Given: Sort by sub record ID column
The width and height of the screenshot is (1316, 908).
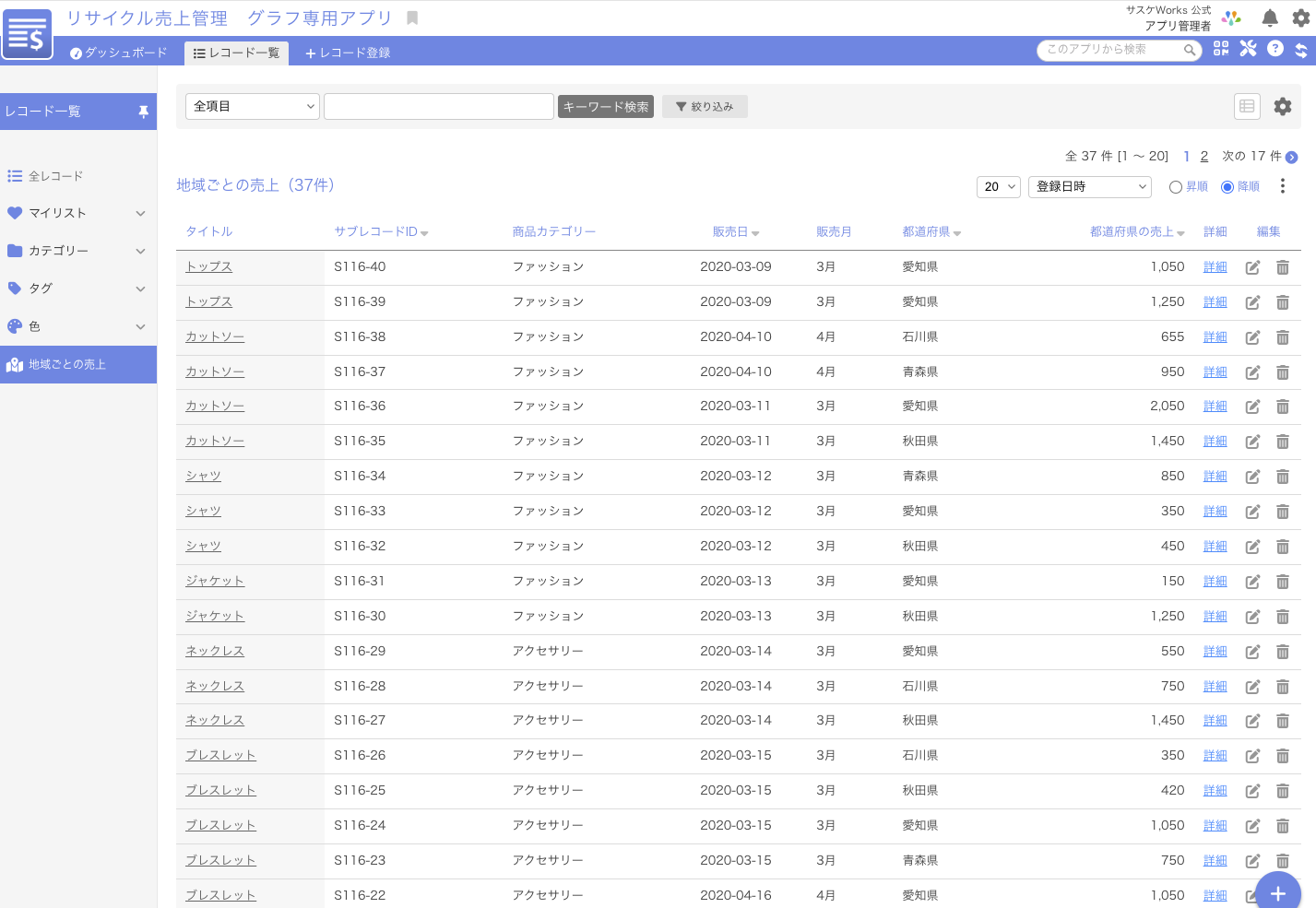Looking at the screenshot, I should [x=381, y=232].
